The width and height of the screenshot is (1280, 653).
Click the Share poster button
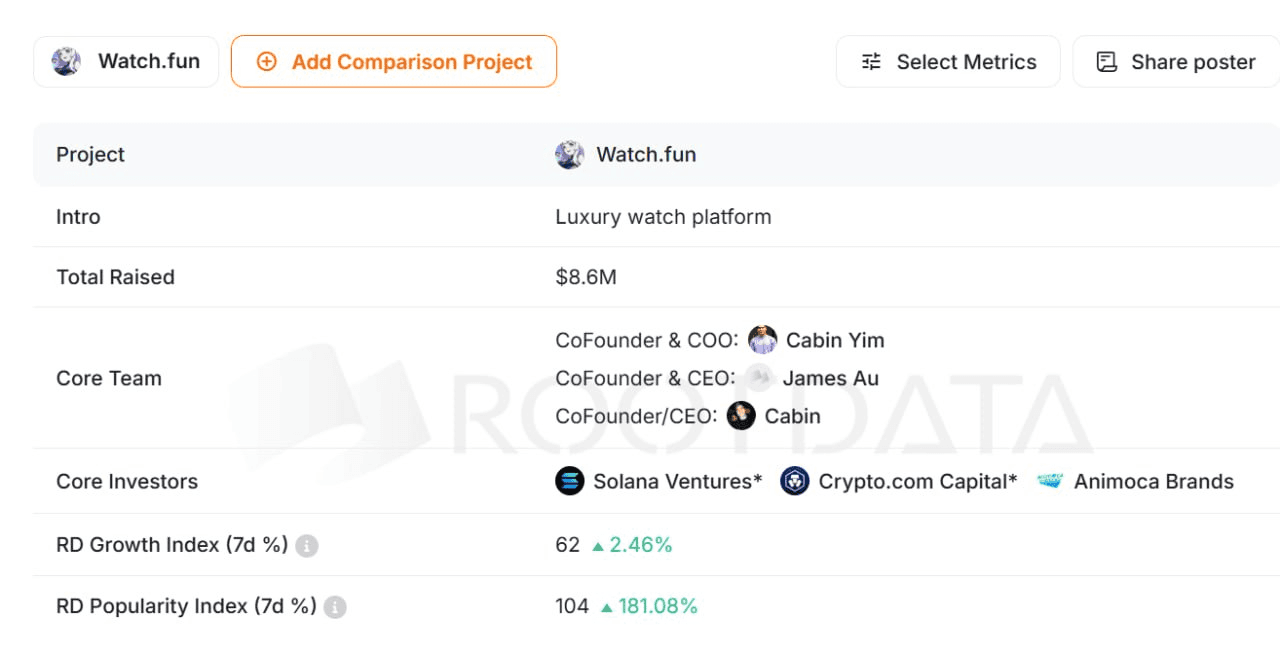1175,62
